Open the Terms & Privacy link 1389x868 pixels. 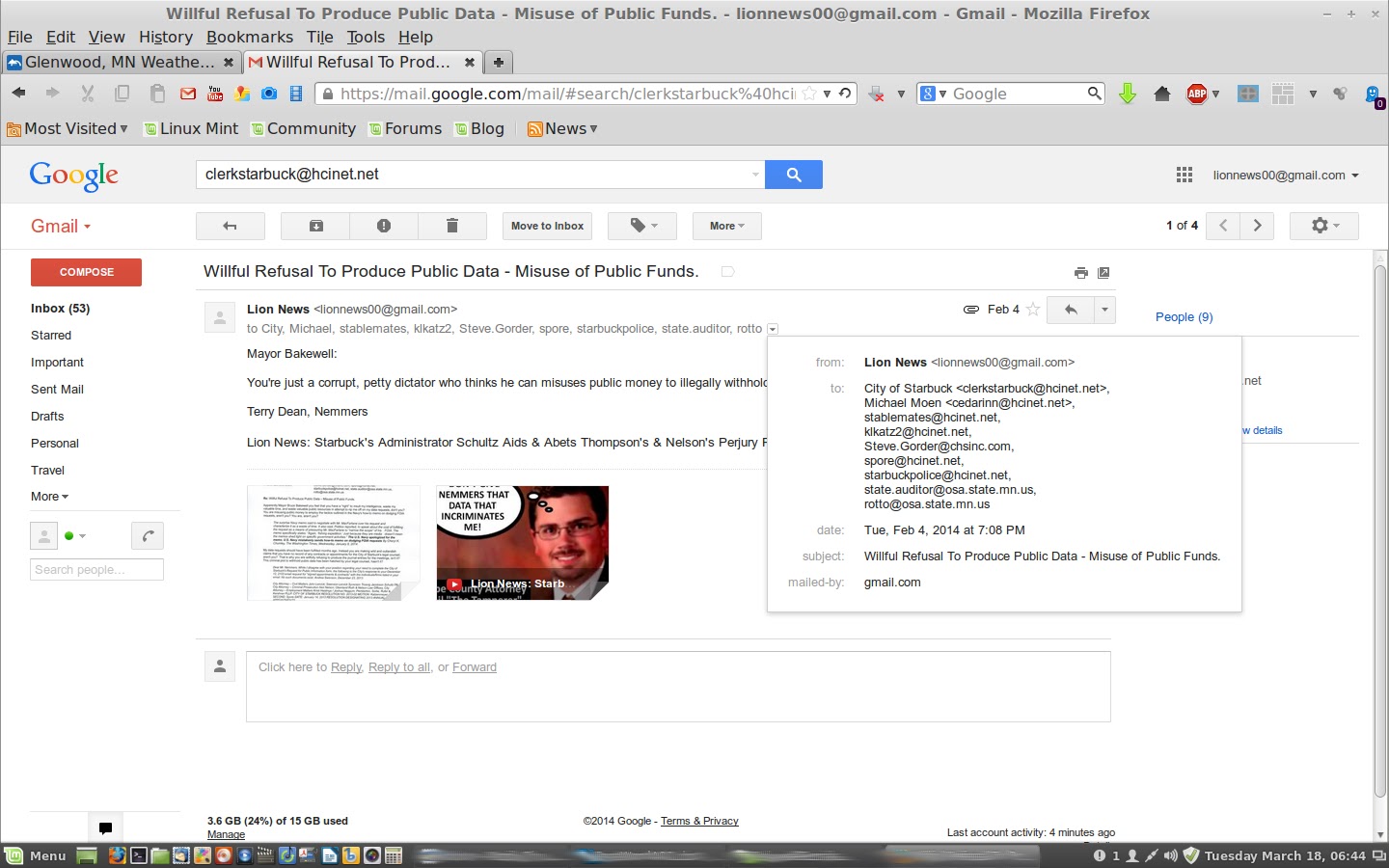point(699,822)
